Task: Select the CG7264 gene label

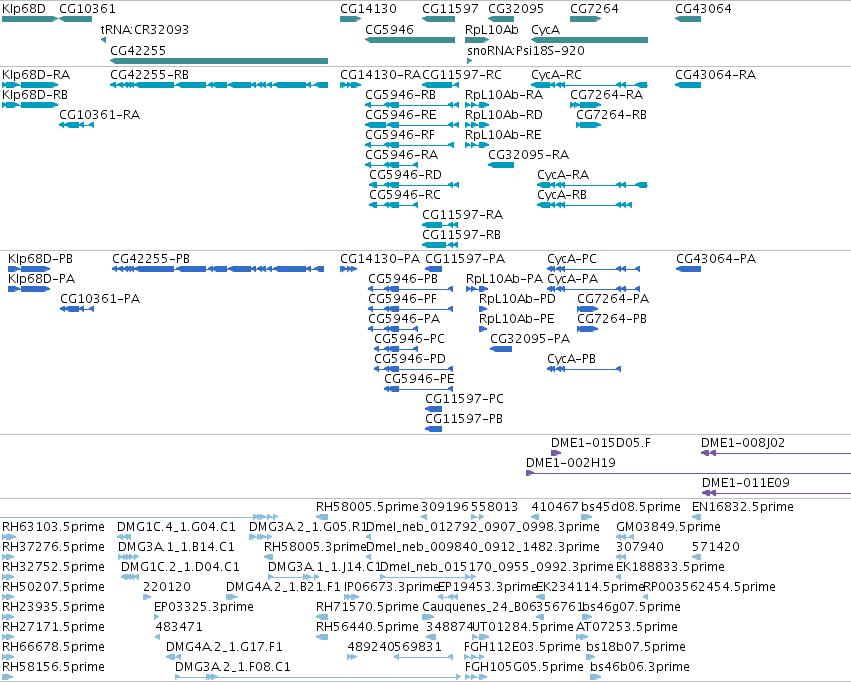Action: pos(594,9)
